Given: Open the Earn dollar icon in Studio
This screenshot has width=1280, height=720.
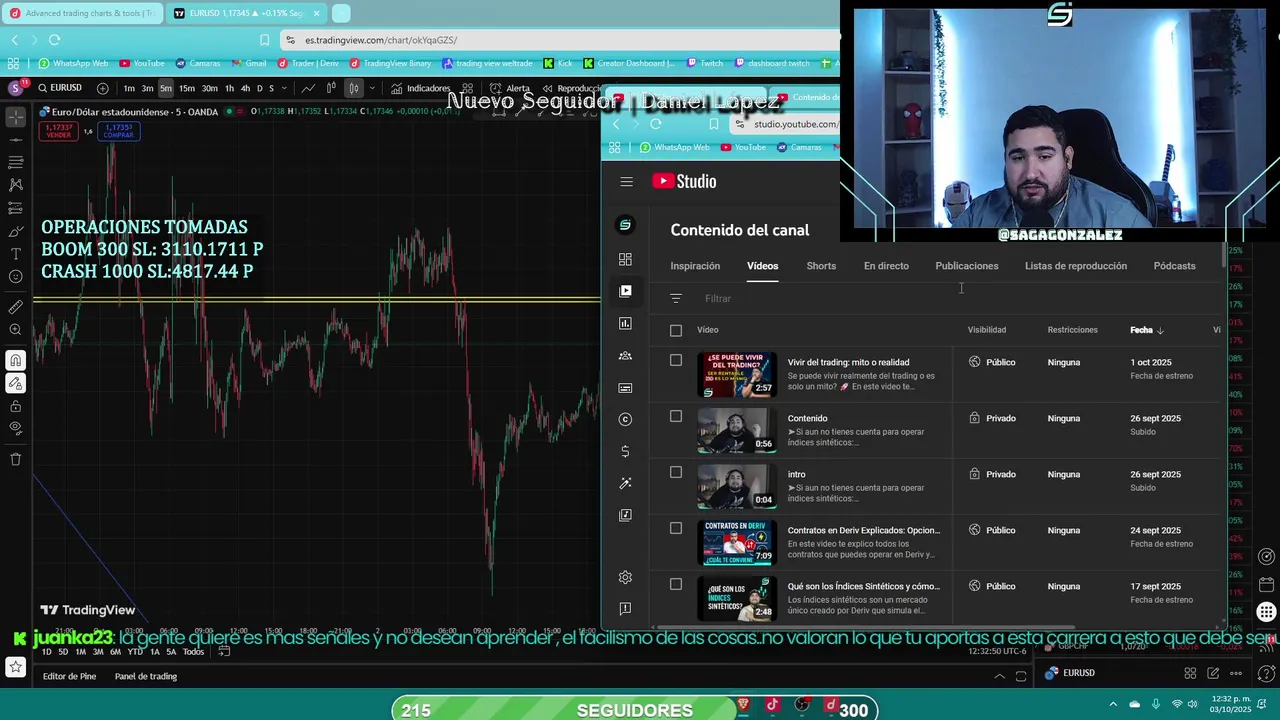Looking at the screenshot, I should point(625,451).
